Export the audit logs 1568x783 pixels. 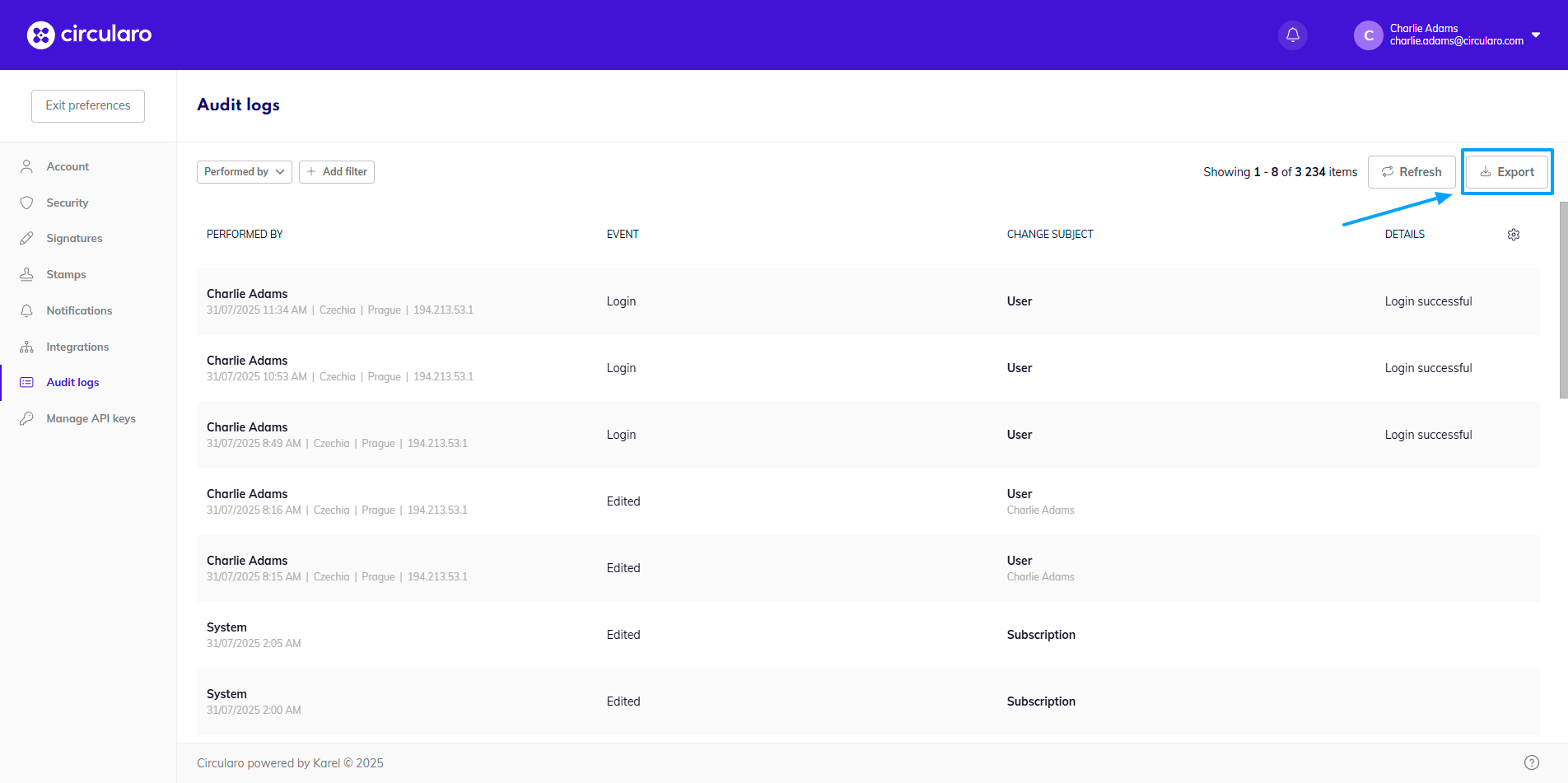click(1506, 172)
